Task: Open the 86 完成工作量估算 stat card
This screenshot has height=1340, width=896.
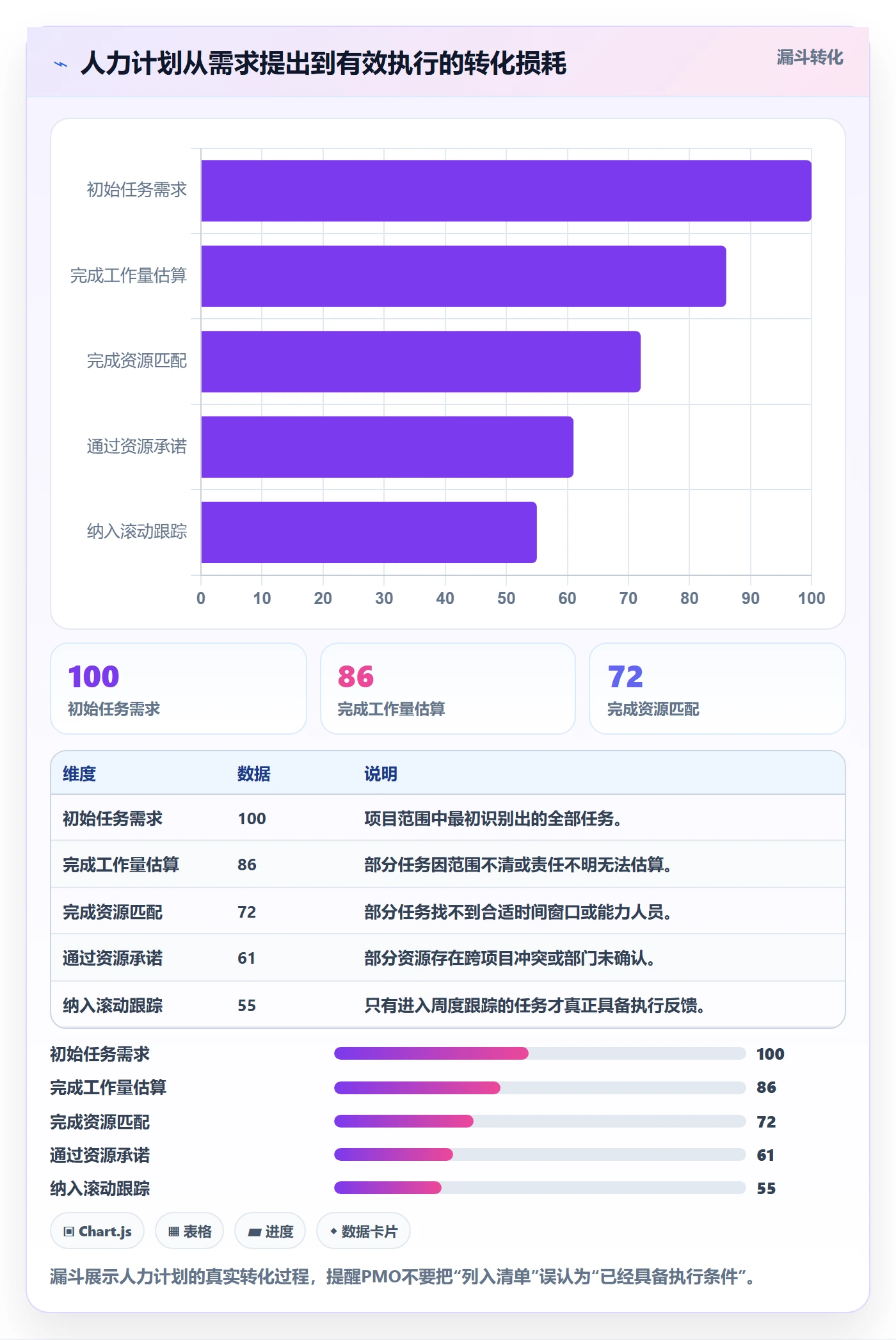Action: [x=448, y=689]
